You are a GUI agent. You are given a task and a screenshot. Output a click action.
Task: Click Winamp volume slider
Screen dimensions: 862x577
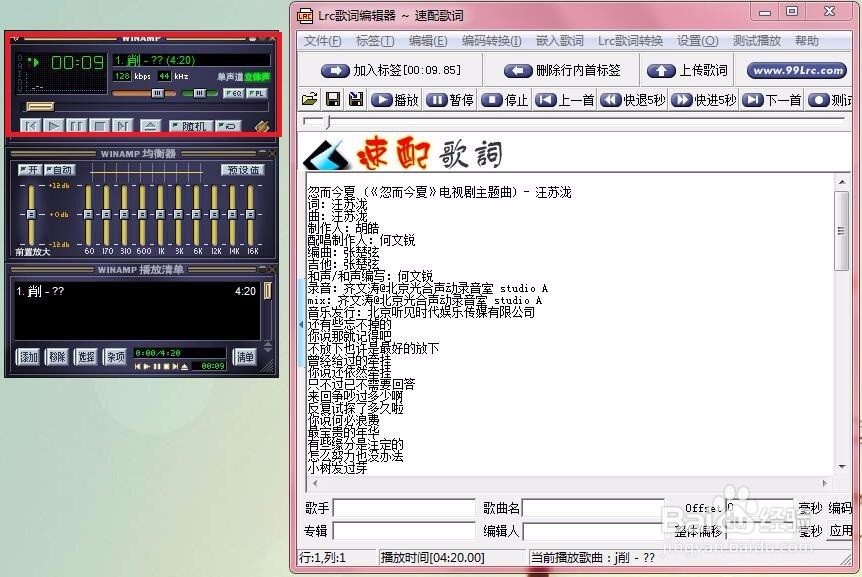(x=158, y=93)
